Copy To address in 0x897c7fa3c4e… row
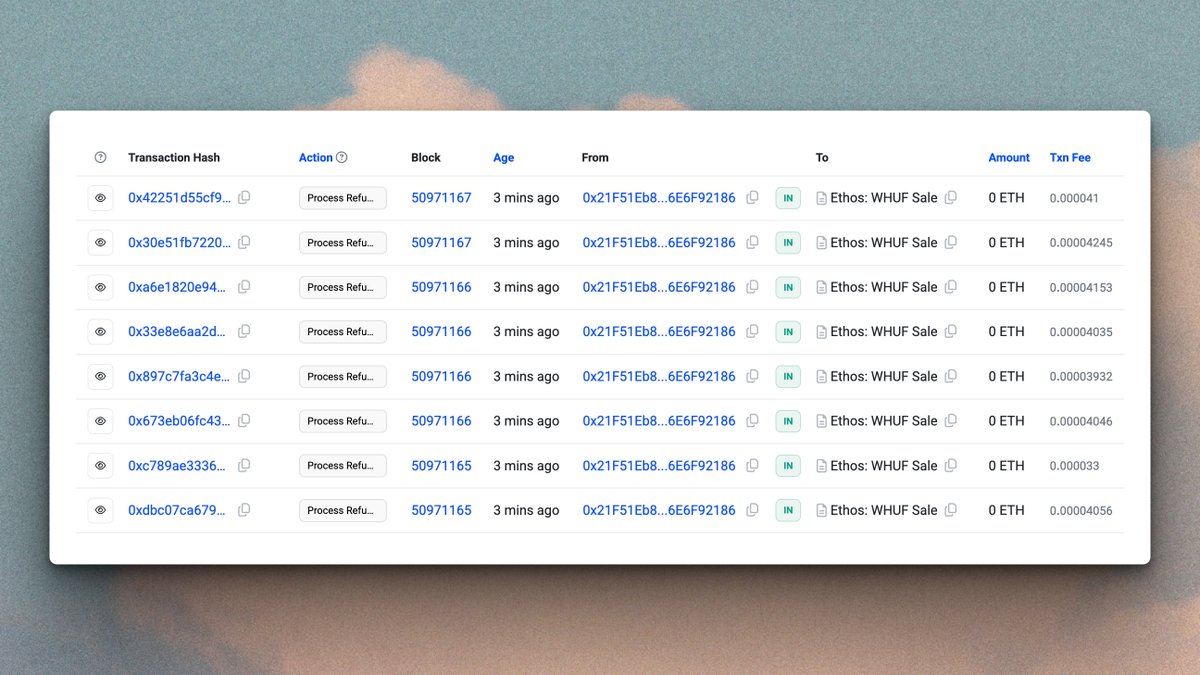 [x=951, y=376]
